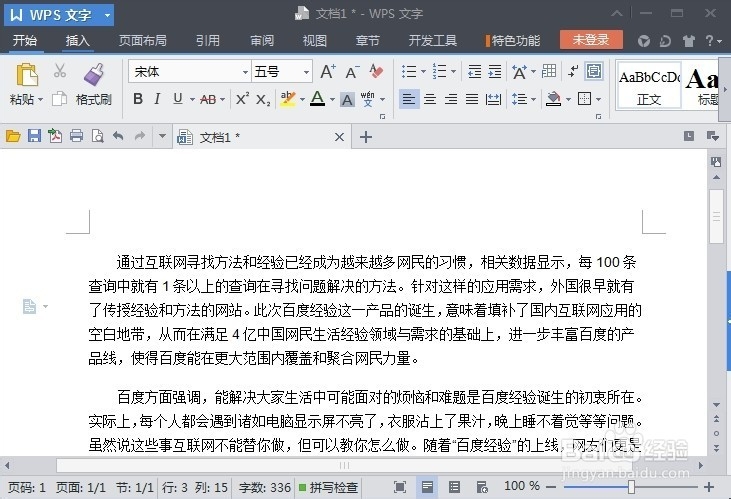Toggle underline formatting
This screenshot has width=731, height=499.
[x=178, y=99]
